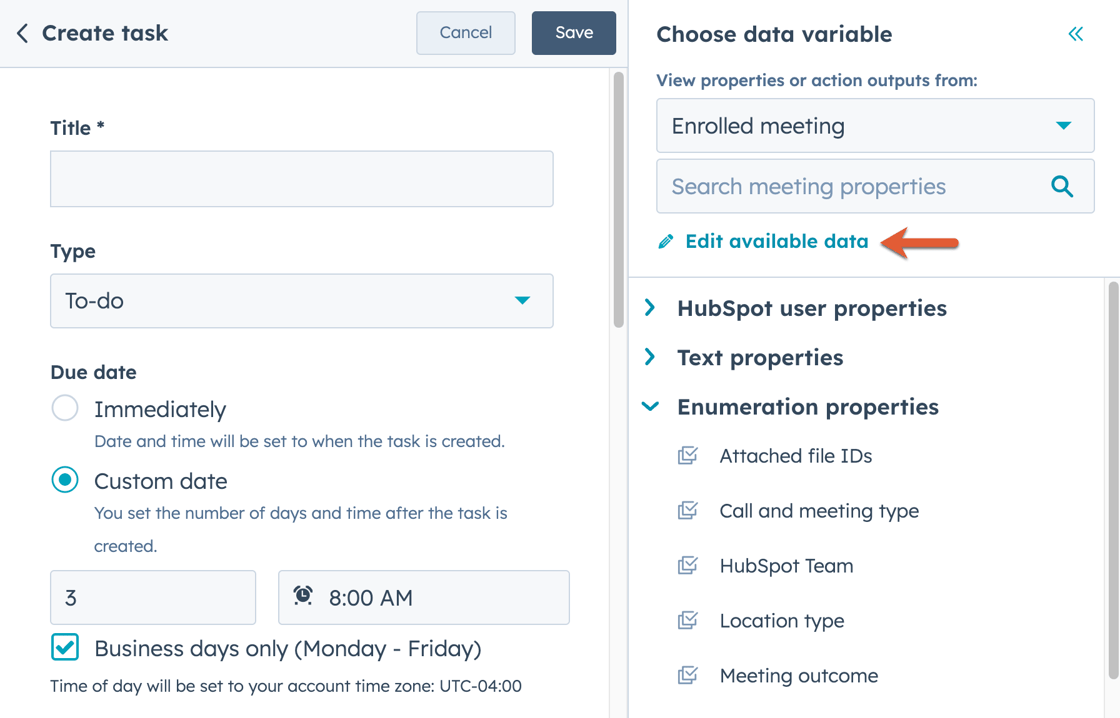The image size is (1120, 718).
Task: Click the Title input field
Action: coord(302,179)
